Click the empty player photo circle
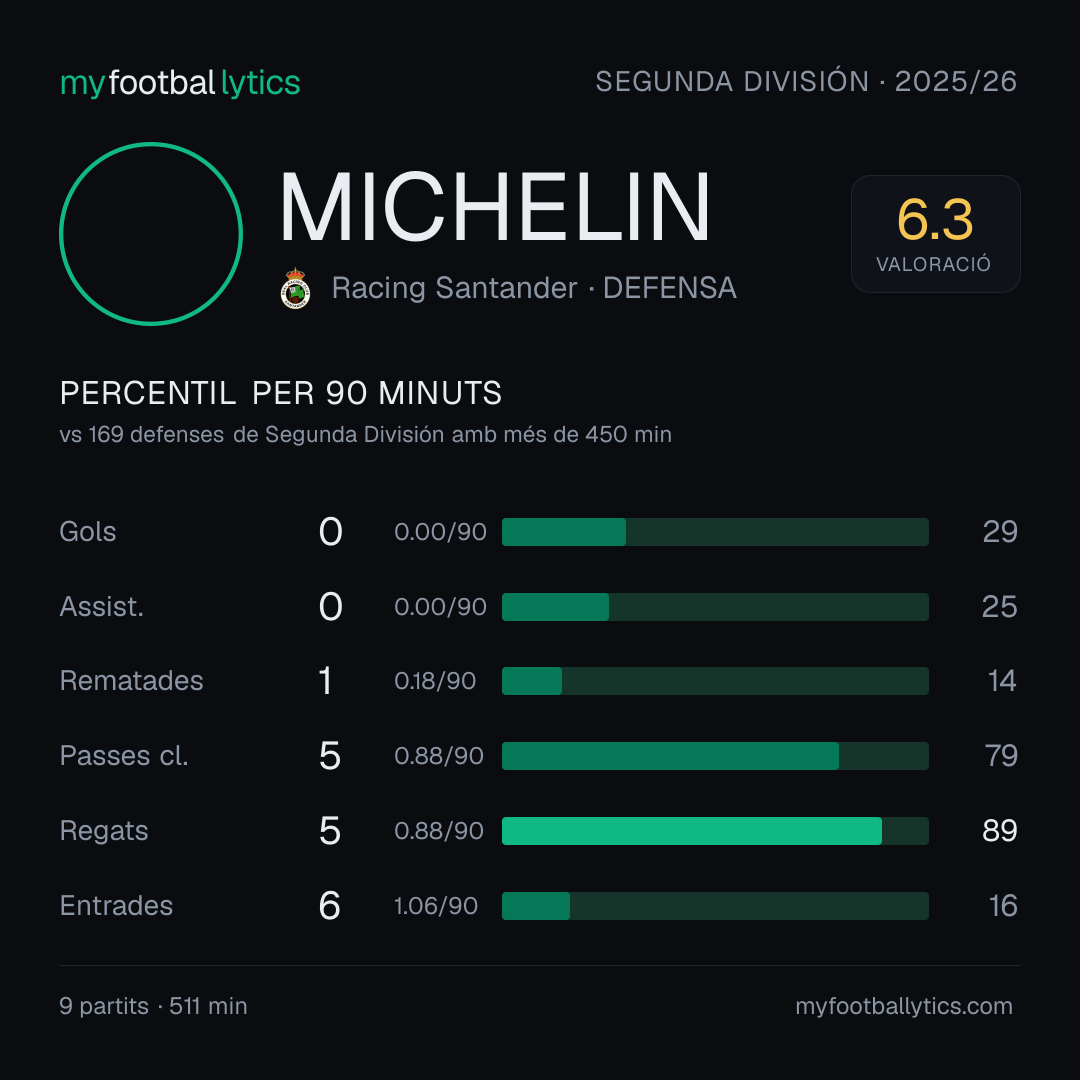Screen dimensions: 1080x1080 pyautogui.click(x=151, y=233)
